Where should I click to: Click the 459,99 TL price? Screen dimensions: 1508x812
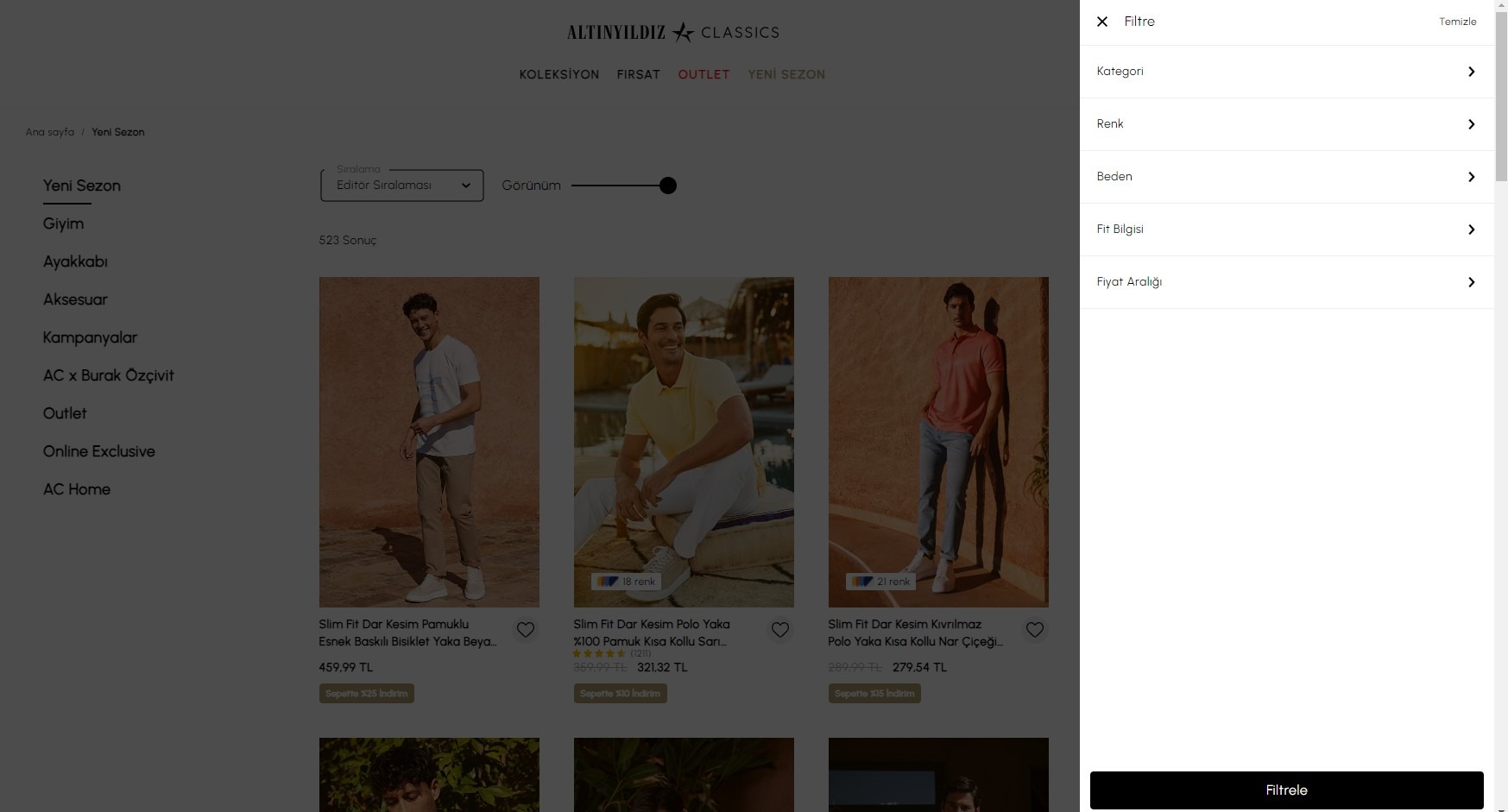pos(346,668)
